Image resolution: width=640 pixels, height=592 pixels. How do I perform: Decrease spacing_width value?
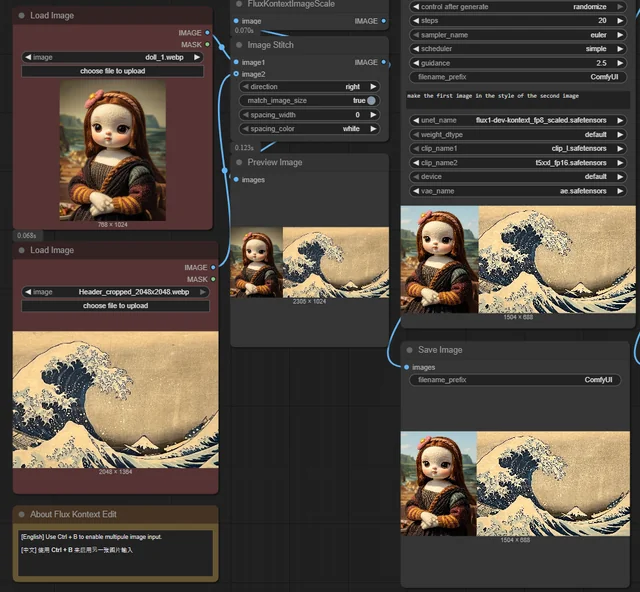246,115
